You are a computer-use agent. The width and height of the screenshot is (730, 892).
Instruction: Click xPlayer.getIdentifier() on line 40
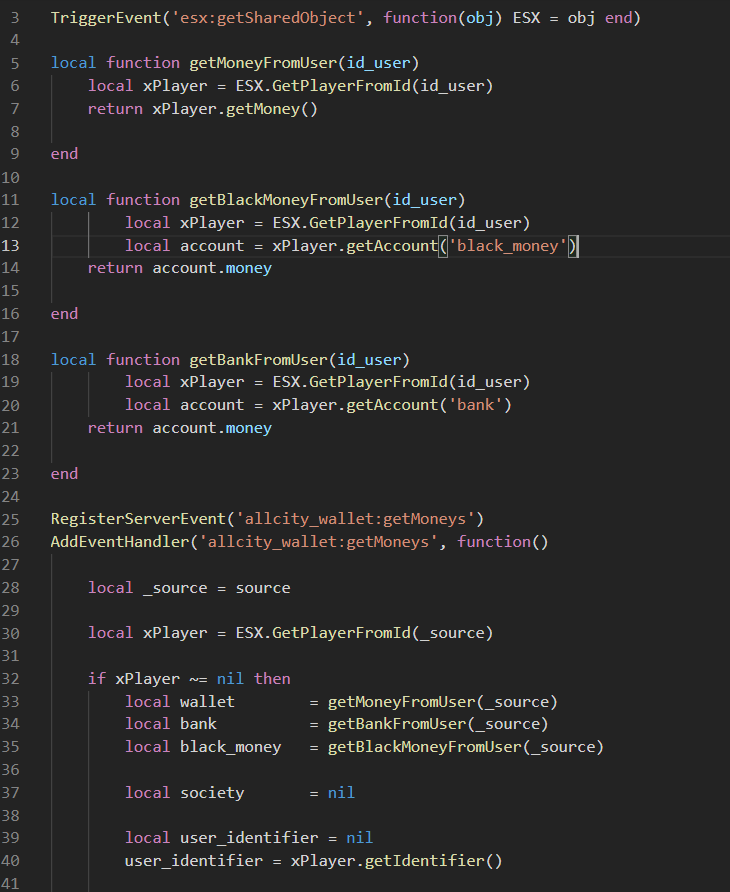pyautogui.click(x=397, y=861)
